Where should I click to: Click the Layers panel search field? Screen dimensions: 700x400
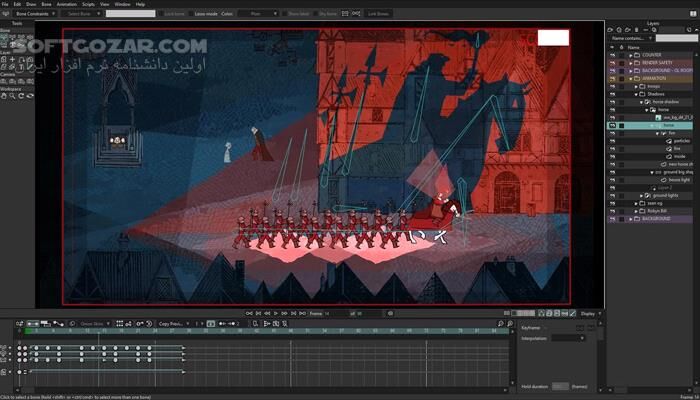[677, 38]
